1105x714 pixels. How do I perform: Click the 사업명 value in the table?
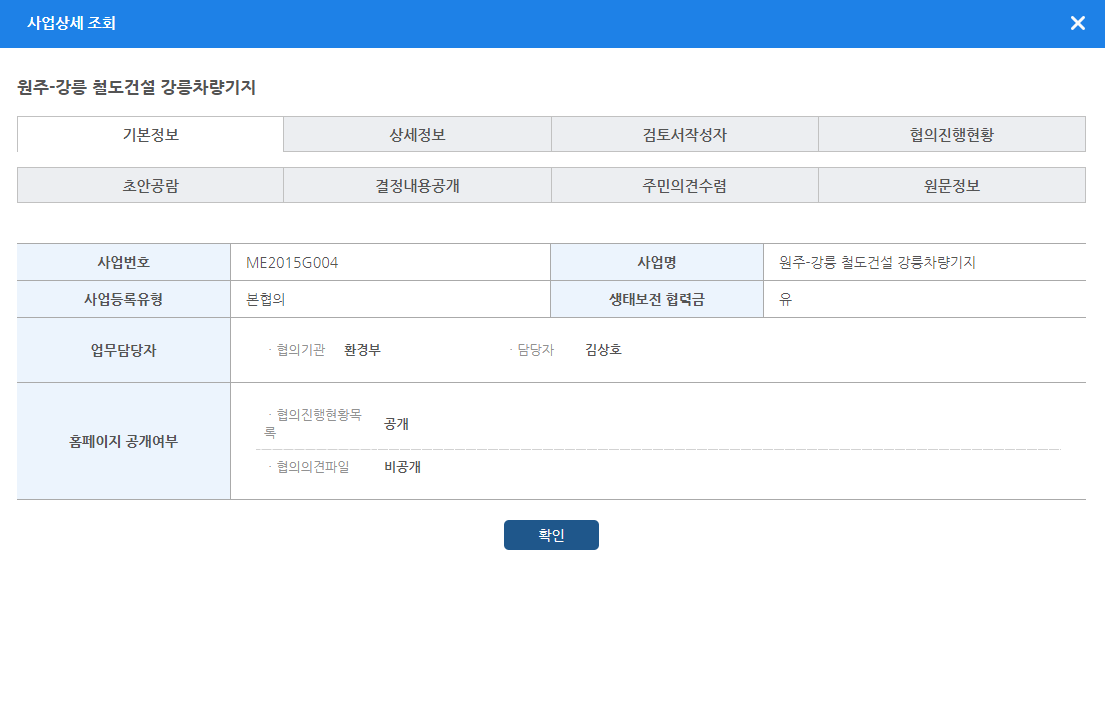click(x=877, y=263)
